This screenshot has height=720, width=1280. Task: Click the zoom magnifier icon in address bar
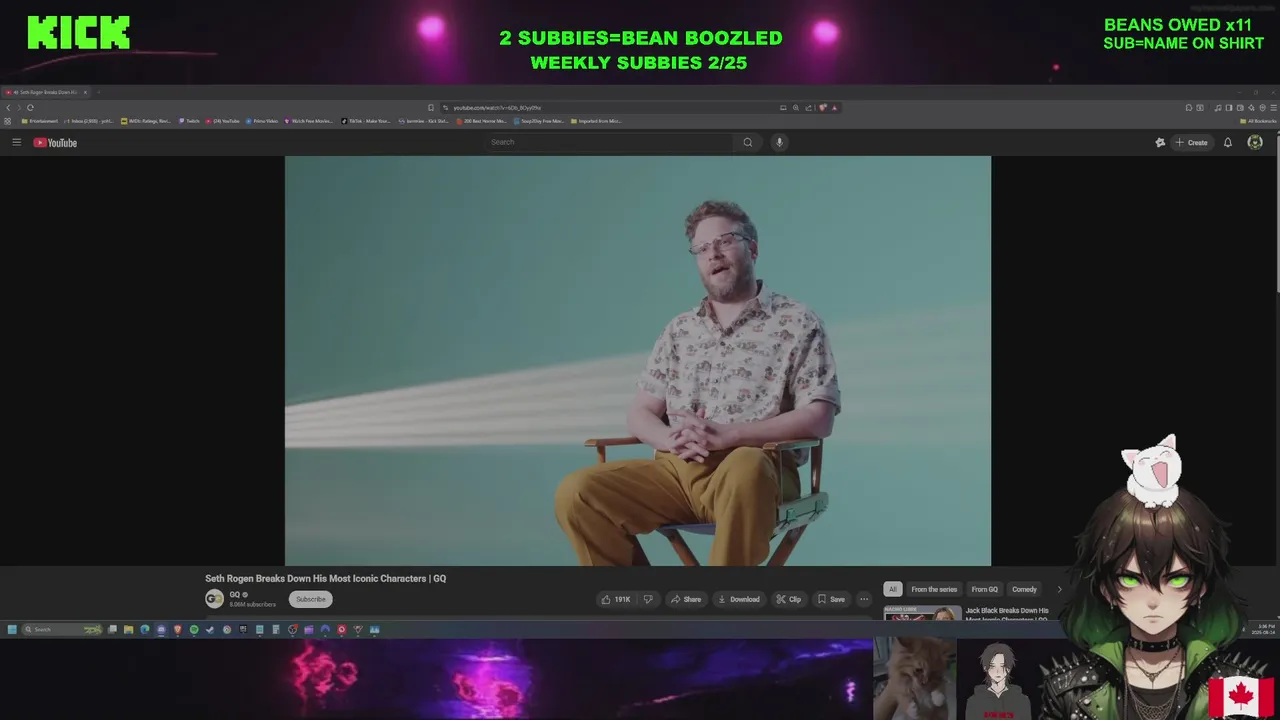pyautogui.click(x=796, y=107)
